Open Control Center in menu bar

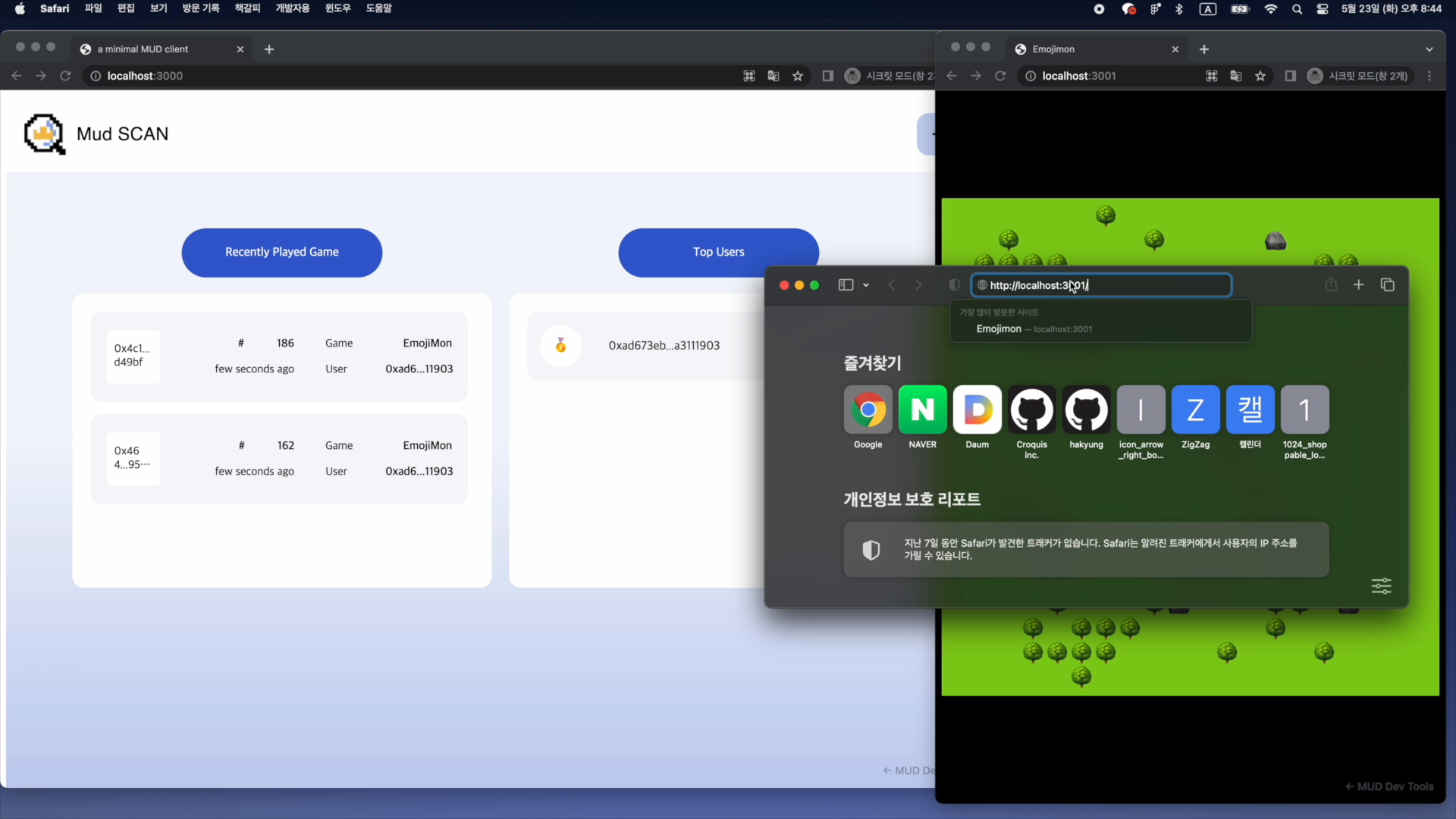(x=1323, y=9)
